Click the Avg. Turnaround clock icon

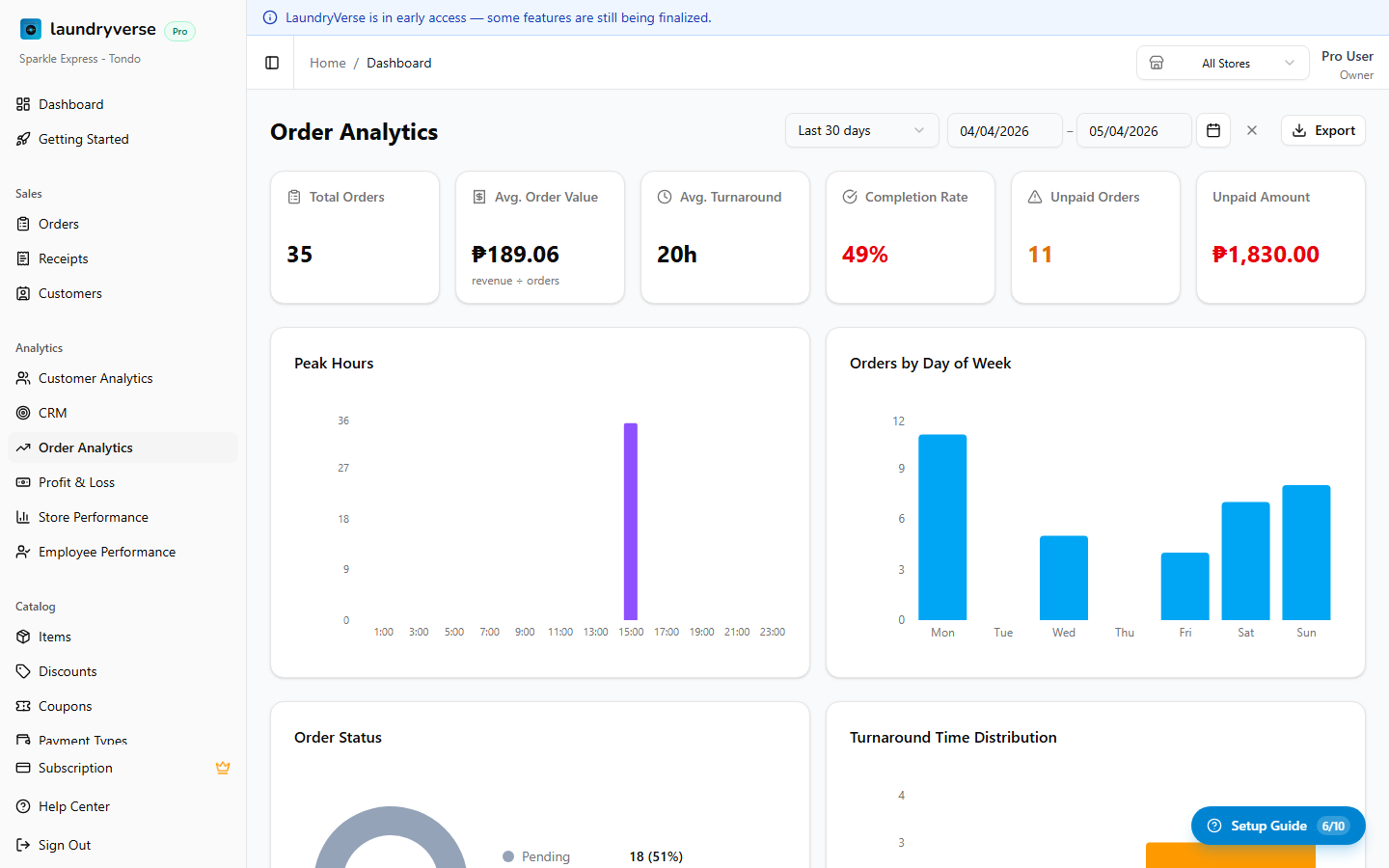pyautogui.click(x=665, y=197)
